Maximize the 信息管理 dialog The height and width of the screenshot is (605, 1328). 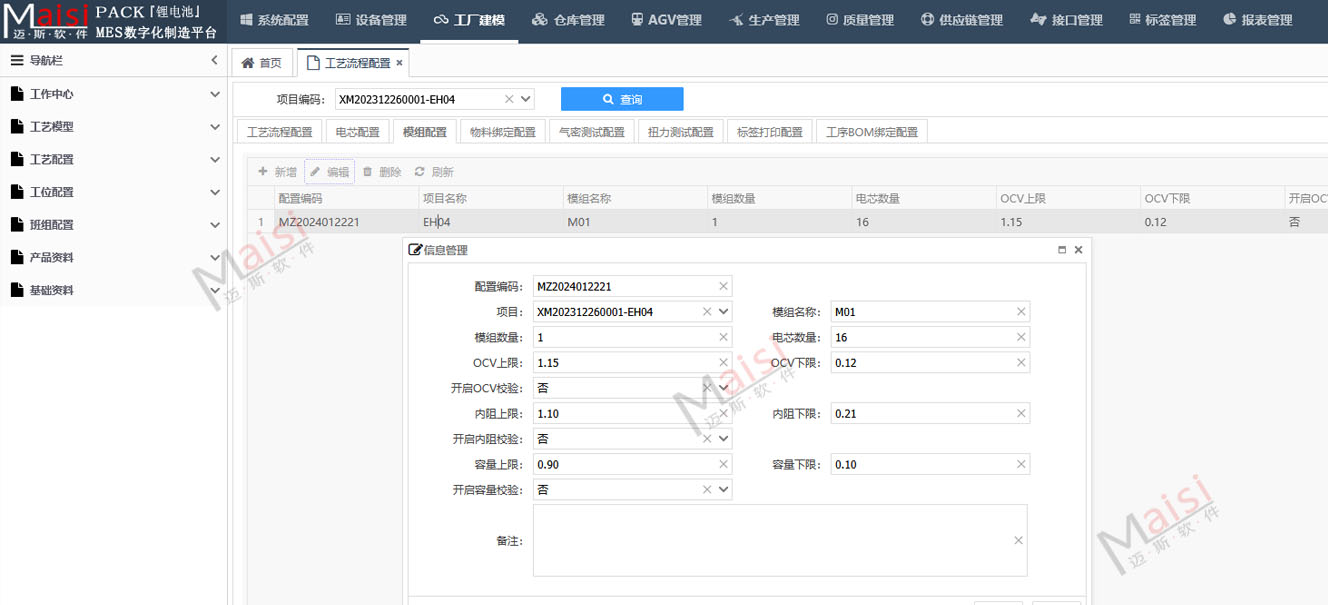tap(1061, 249)
